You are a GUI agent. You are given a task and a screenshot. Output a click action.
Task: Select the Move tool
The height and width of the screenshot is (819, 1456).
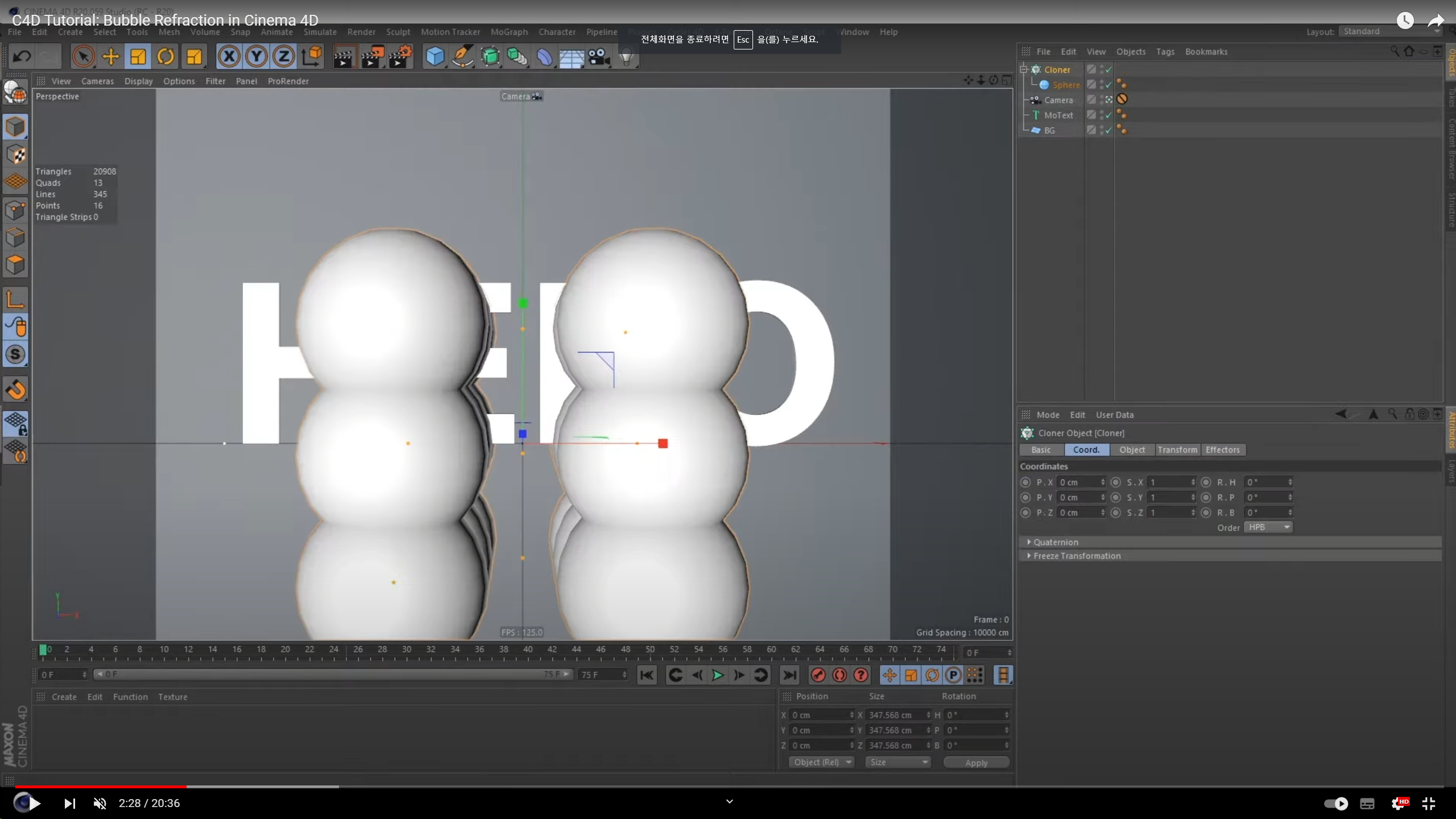point(111,56)
